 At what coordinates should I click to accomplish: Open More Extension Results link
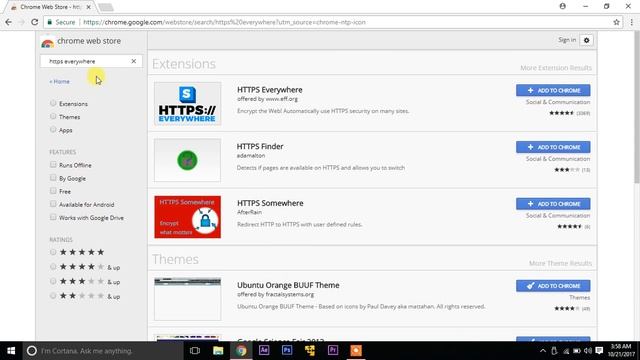556,68
